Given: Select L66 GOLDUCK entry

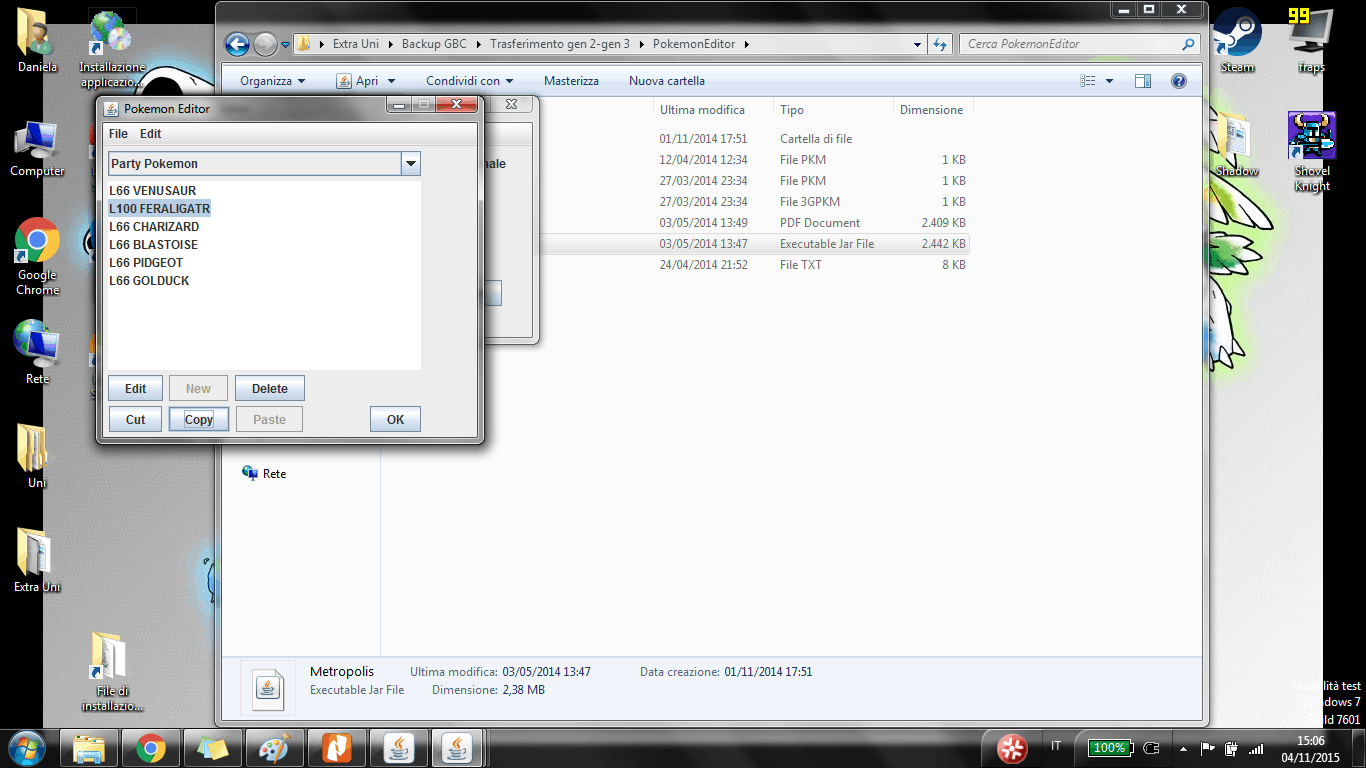Looking at the screenshot, I should point(149,280).
